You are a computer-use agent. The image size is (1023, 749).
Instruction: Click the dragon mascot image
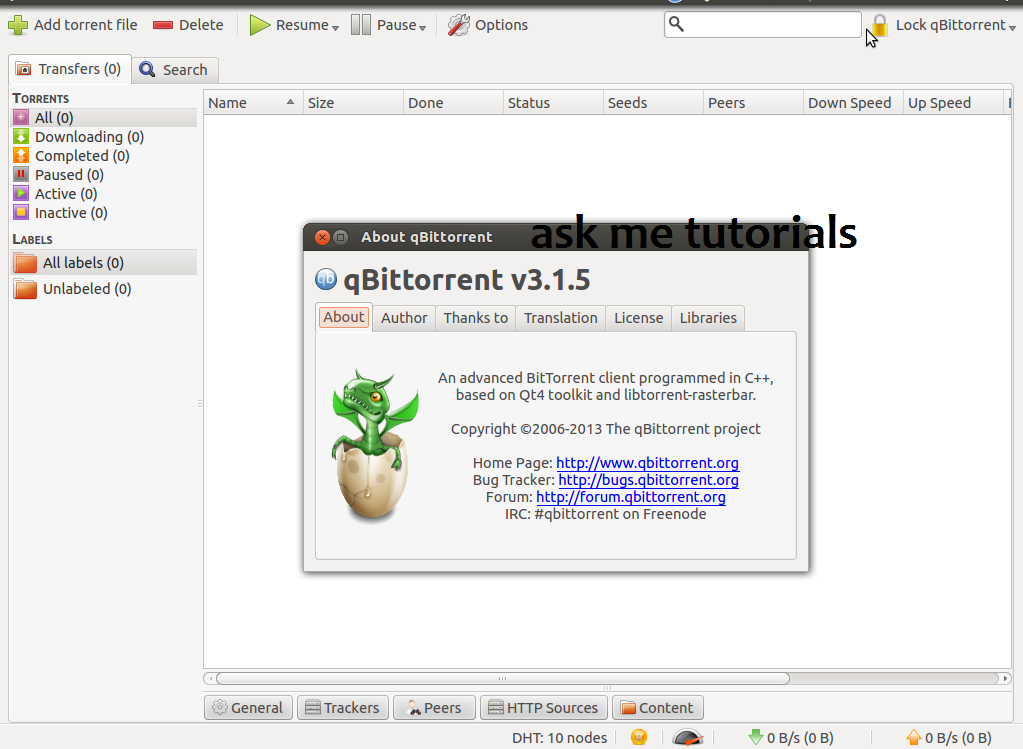point(374,446)
